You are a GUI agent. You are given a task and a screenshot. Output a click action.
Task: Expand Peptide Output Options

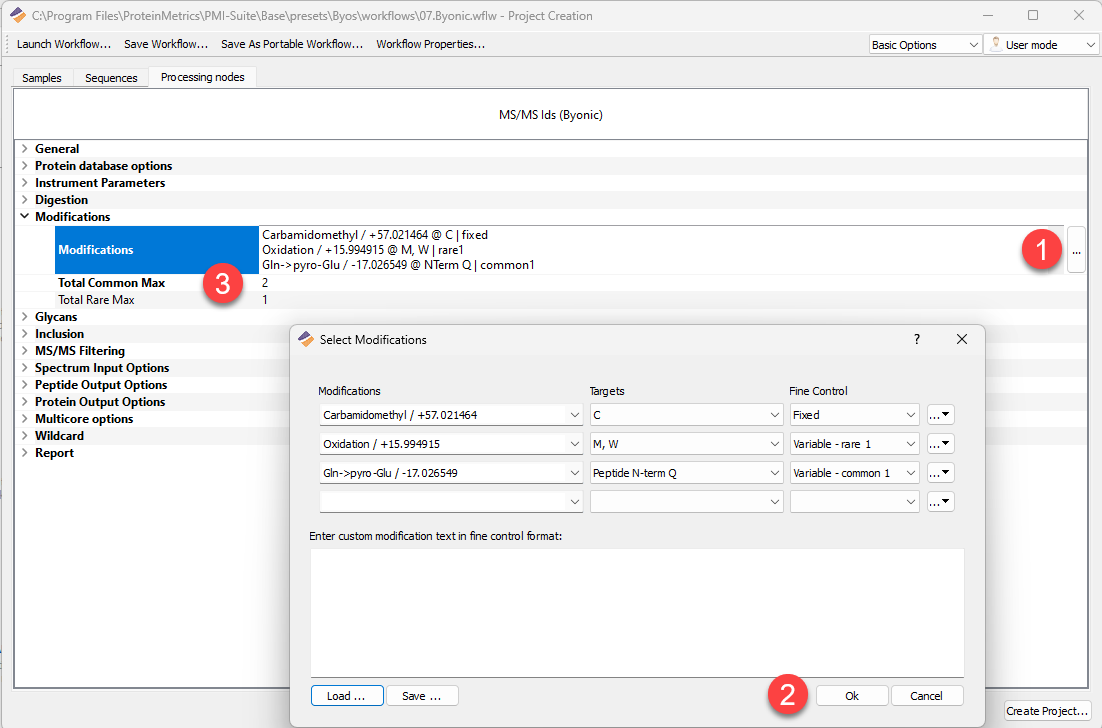(25, 384)
